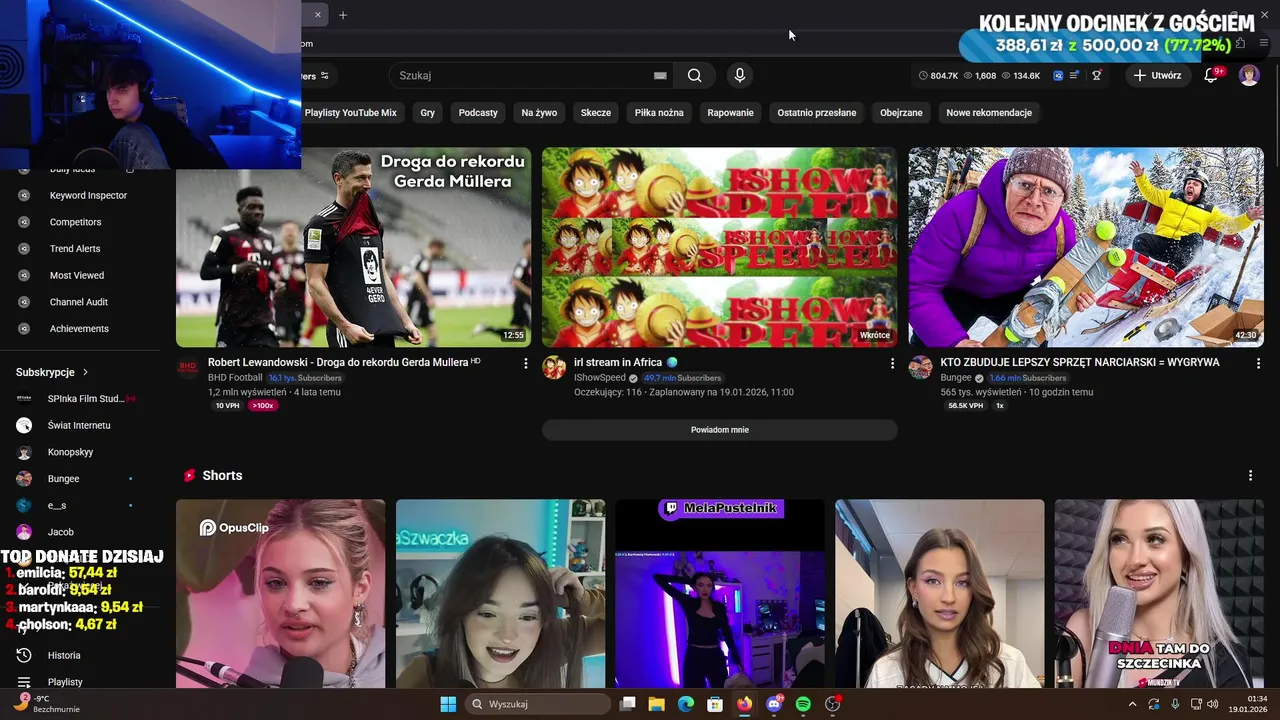Close the current browser tab
The height and width of the screenshot is (720, 1280).
[318, 15]
